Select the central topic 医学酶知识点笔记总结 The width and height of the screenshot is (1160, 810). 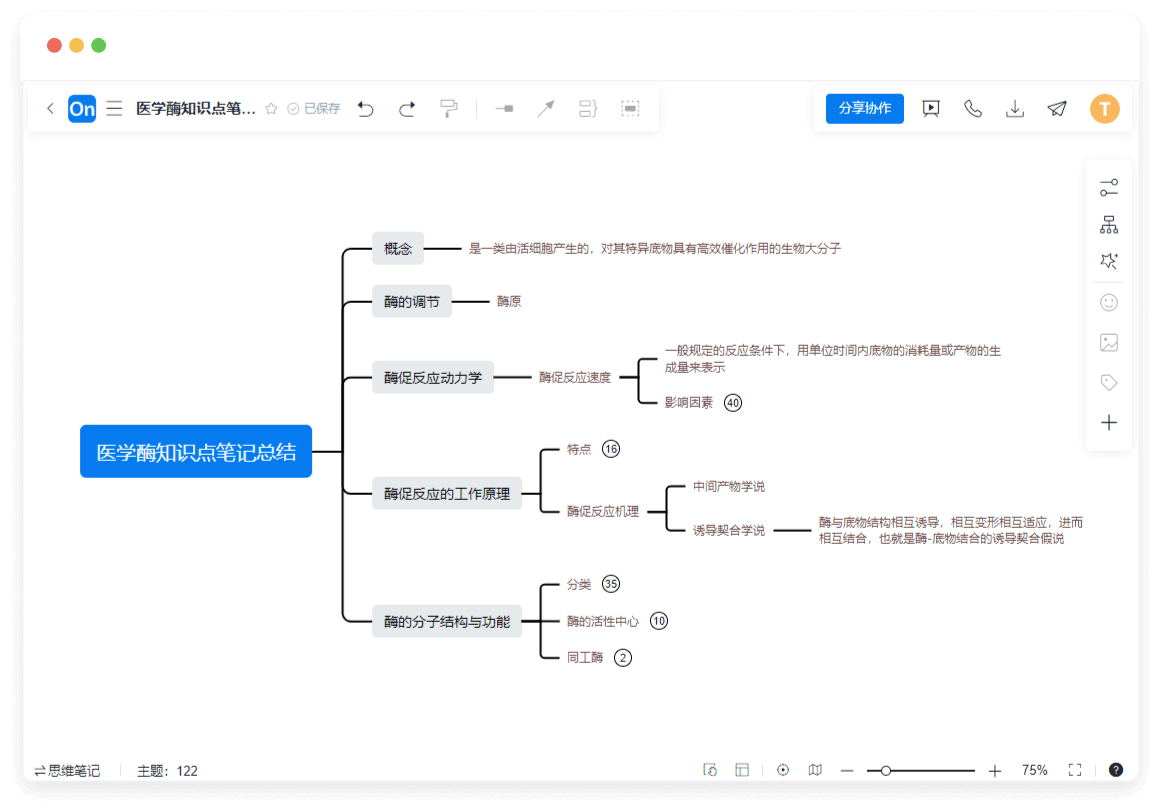[196, 451]
